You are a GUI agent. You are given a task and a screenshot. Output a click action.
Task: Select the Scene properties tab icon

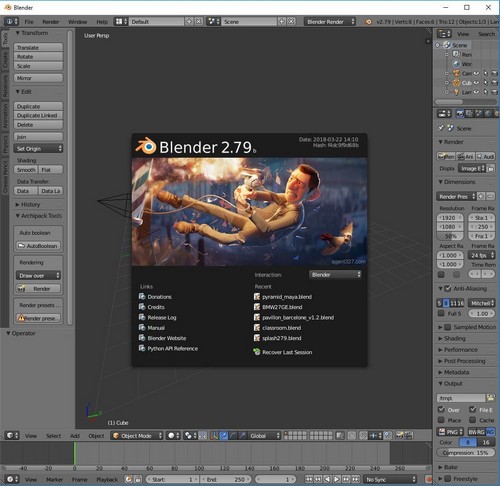pos(479,114)
